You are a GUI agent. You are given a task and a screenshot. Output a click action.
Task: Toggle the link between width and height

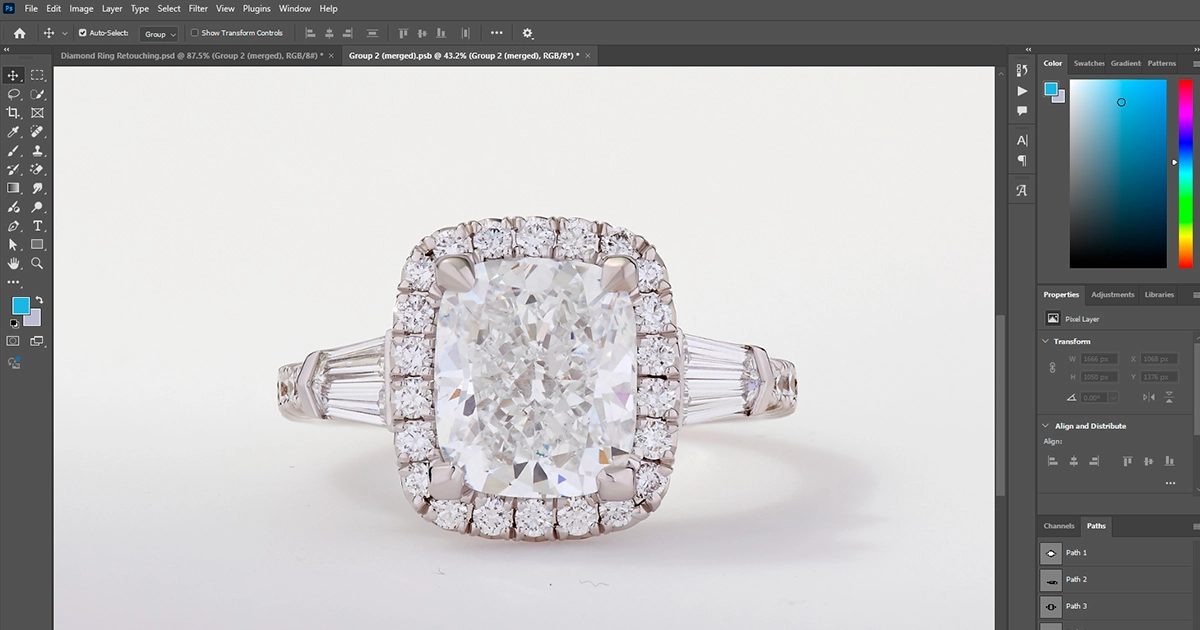pos(1052,365)
